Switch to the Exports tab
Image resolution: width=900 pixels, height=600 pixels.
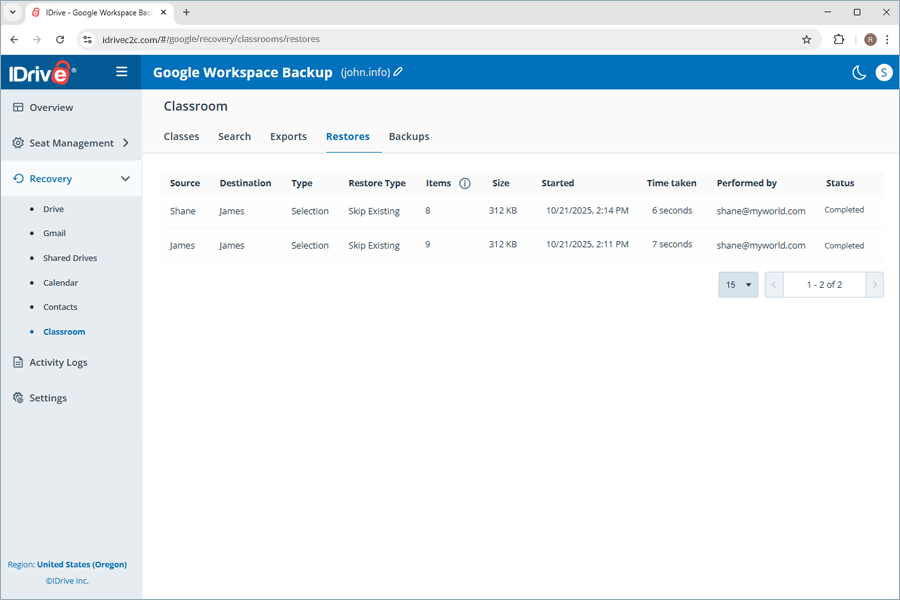pyautogui.click(x=288, y=137)
